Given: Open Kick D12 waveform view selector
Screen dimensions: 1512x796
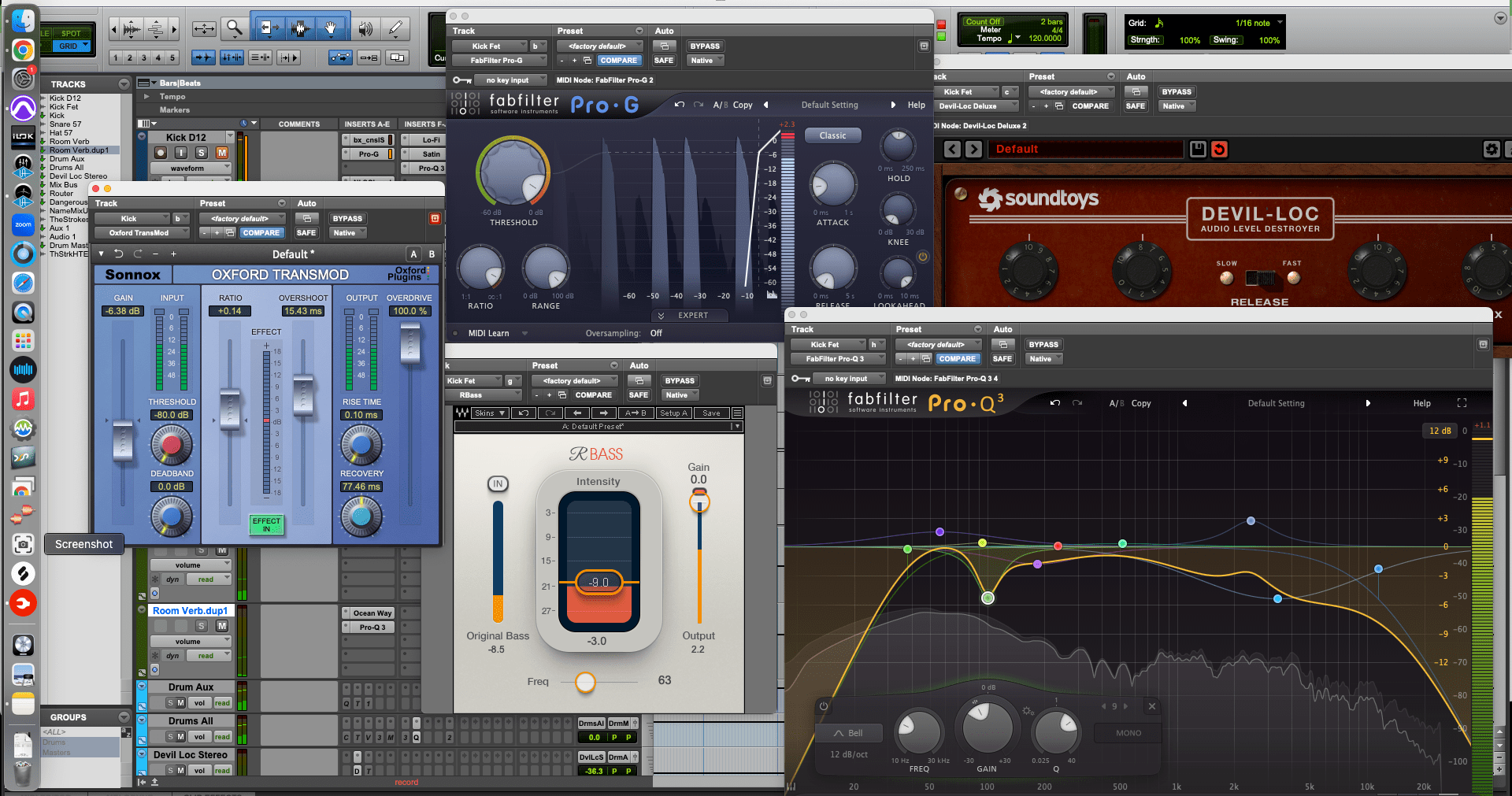Looking at the screenshot, I should point(190,168).
